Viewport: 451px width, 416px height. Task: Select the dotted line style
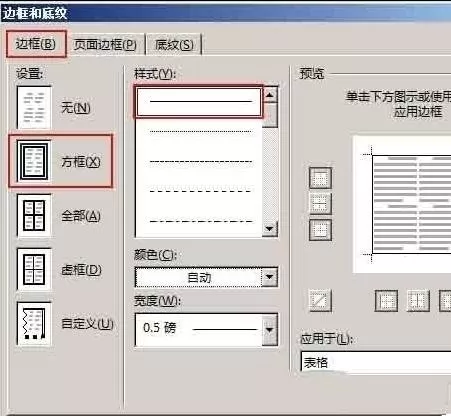tap(201, 131)
